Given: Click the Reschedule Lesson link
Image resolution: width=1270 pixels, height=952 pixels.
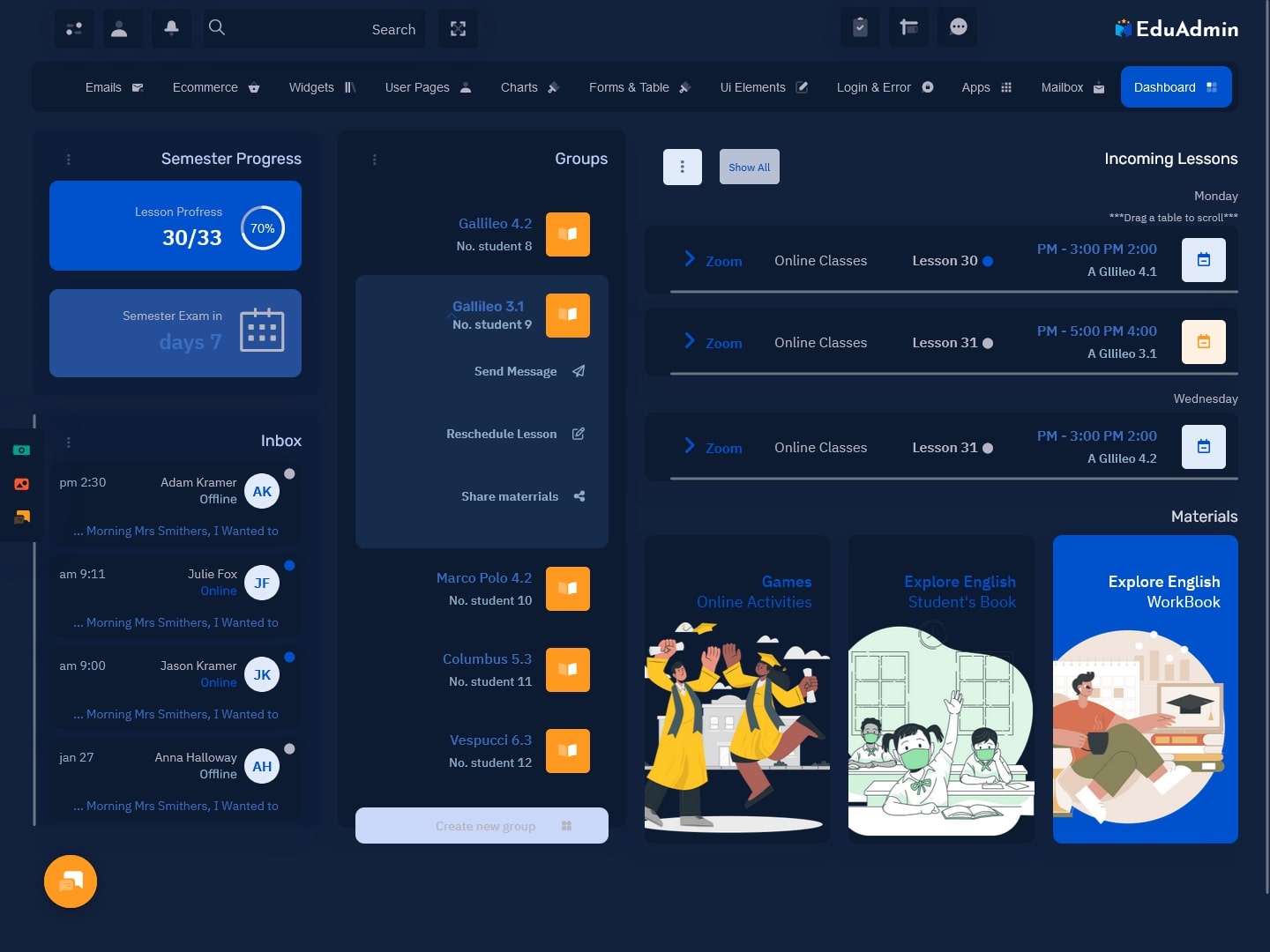Looking at the screenshot, I should click(x=502, y=434).
